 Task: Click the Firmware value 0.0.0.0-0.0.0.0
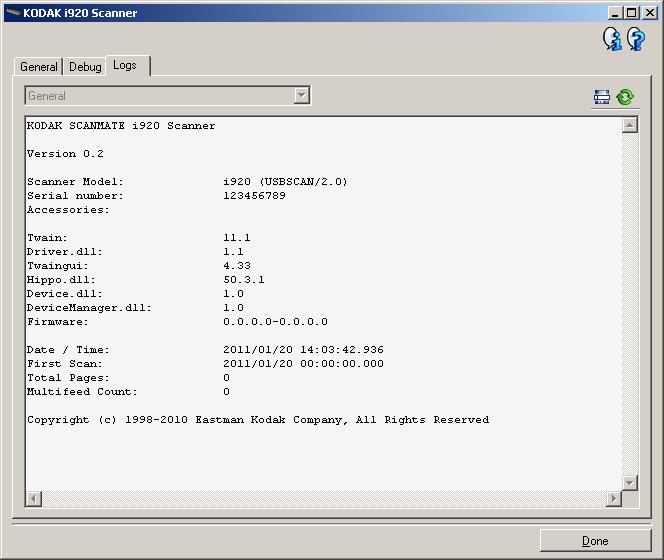click(x=275, y=322)
